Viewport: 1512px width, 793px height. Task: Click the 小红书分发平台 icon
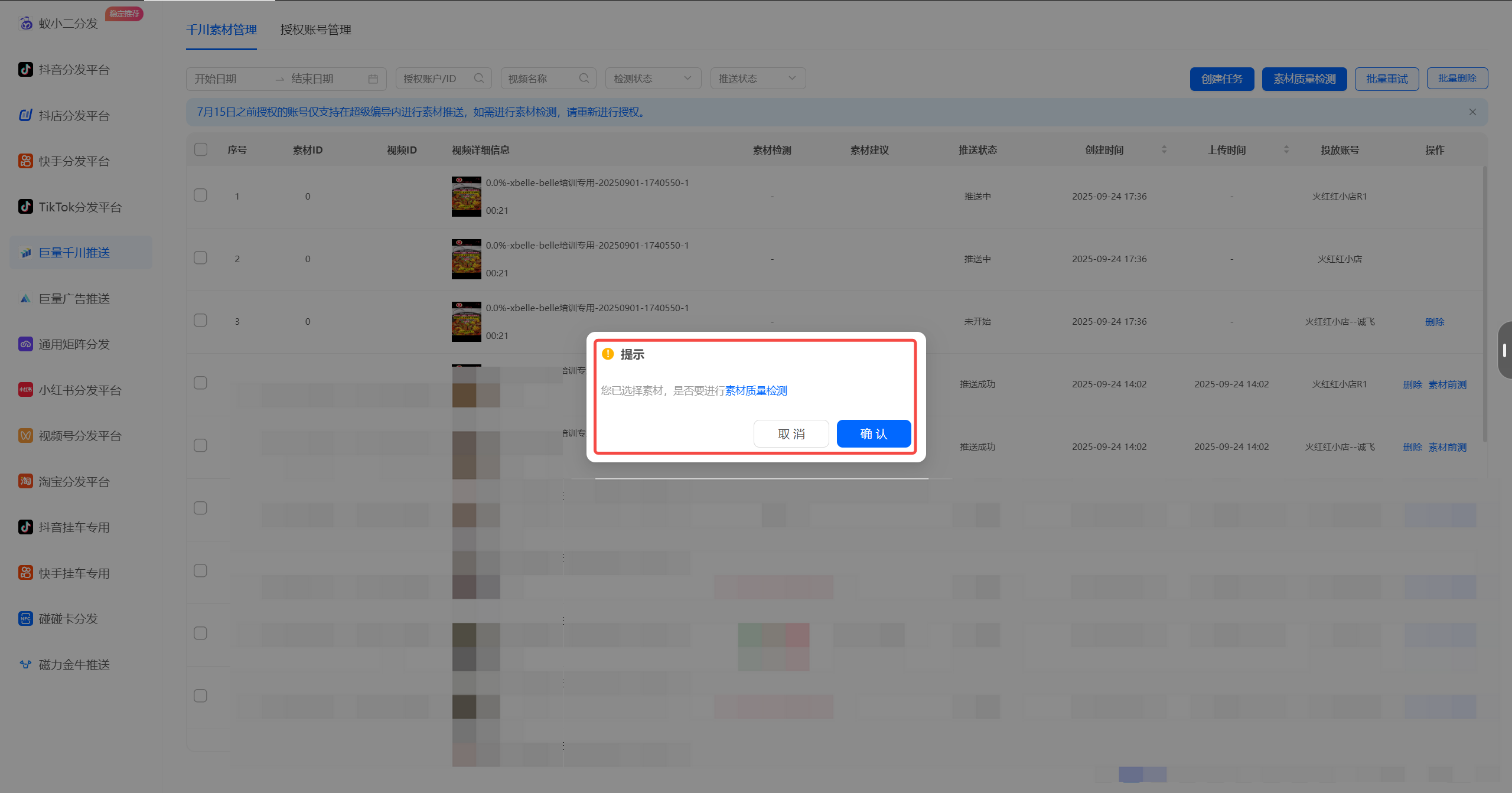coord(25,390)
